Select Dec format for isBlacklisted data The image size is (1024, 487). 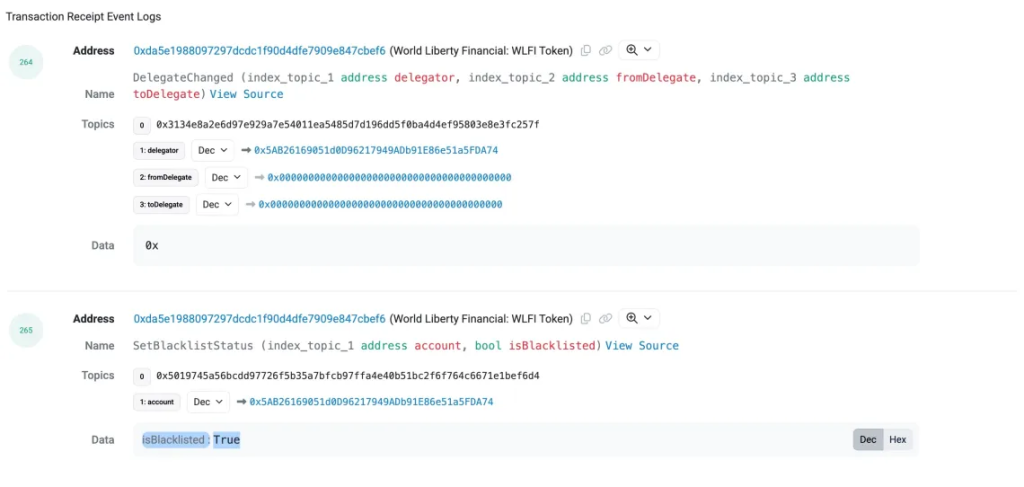(868, 440)
